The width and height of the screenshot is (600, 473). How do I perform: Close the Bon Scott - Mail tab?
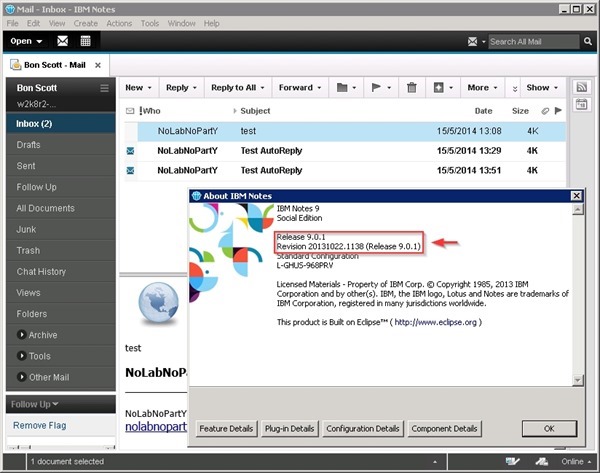pyautogui.click(x=98, y=65)
